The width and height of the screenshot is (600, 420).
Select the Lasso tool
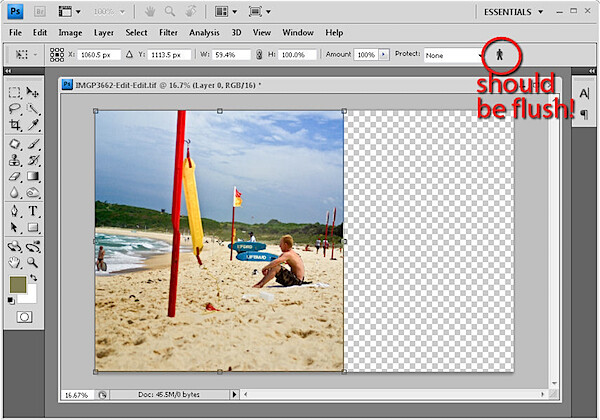pos(15,109)
